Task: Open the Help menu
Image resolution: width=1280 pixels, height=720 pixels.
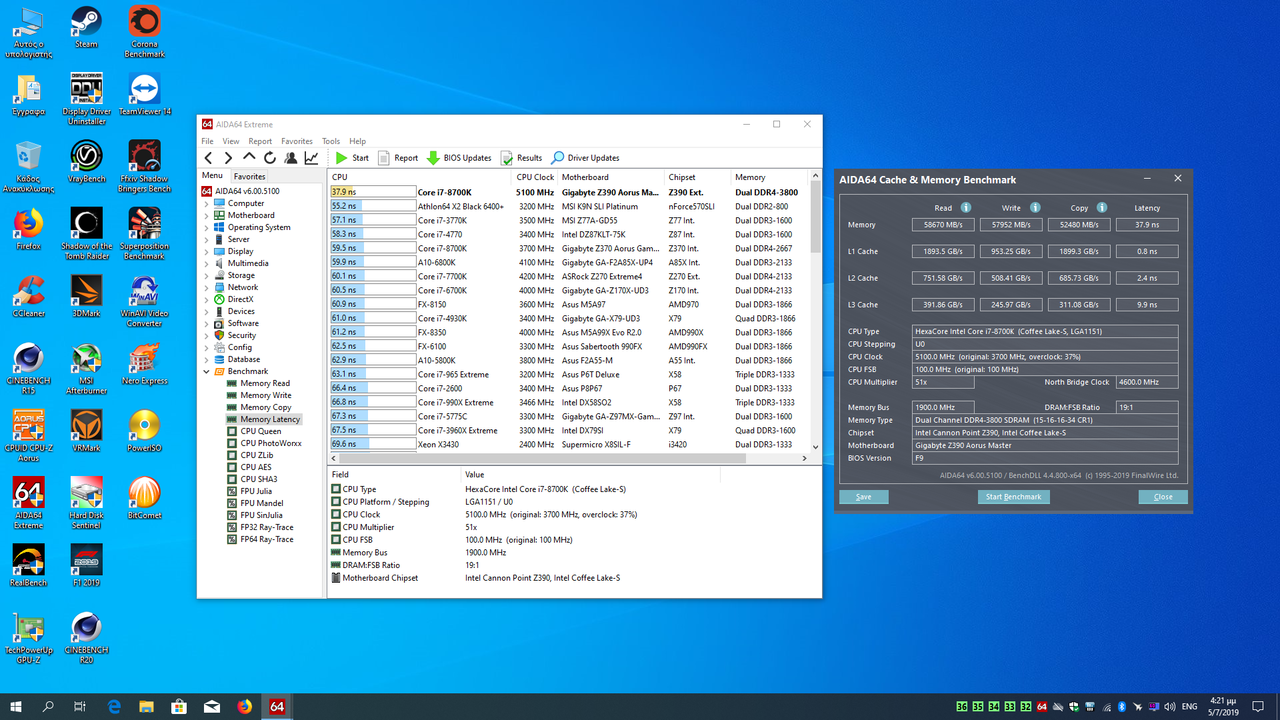Action: [358, 141]
